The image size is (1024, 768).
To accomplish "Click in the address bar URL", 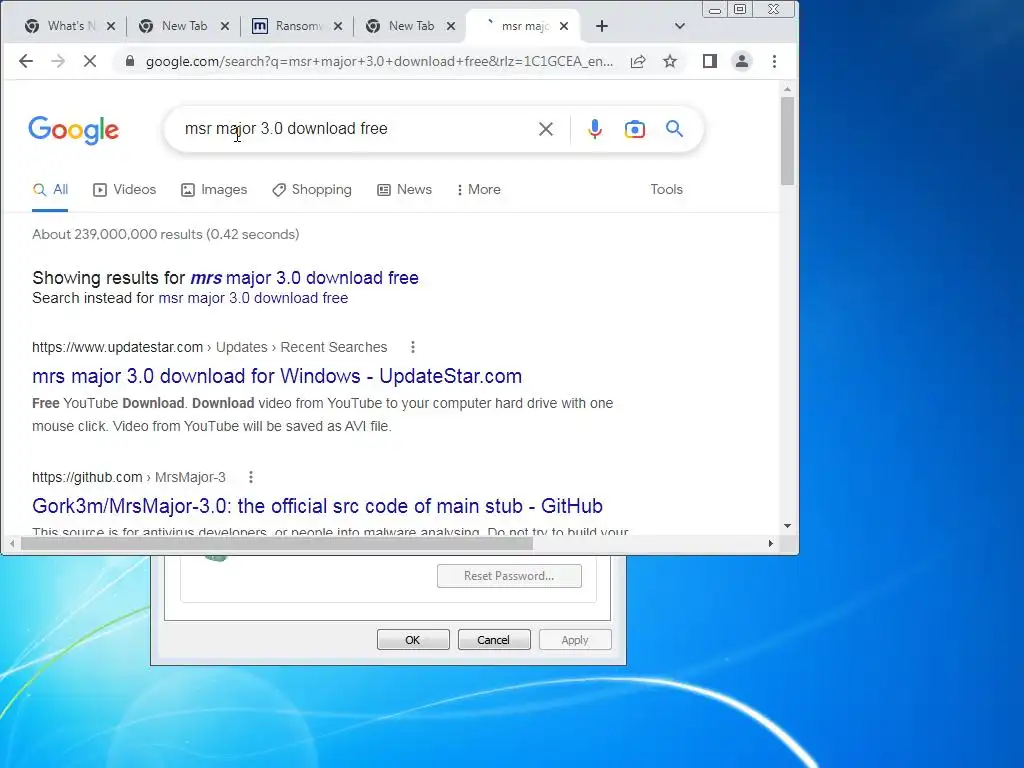I will click(379, 61).
